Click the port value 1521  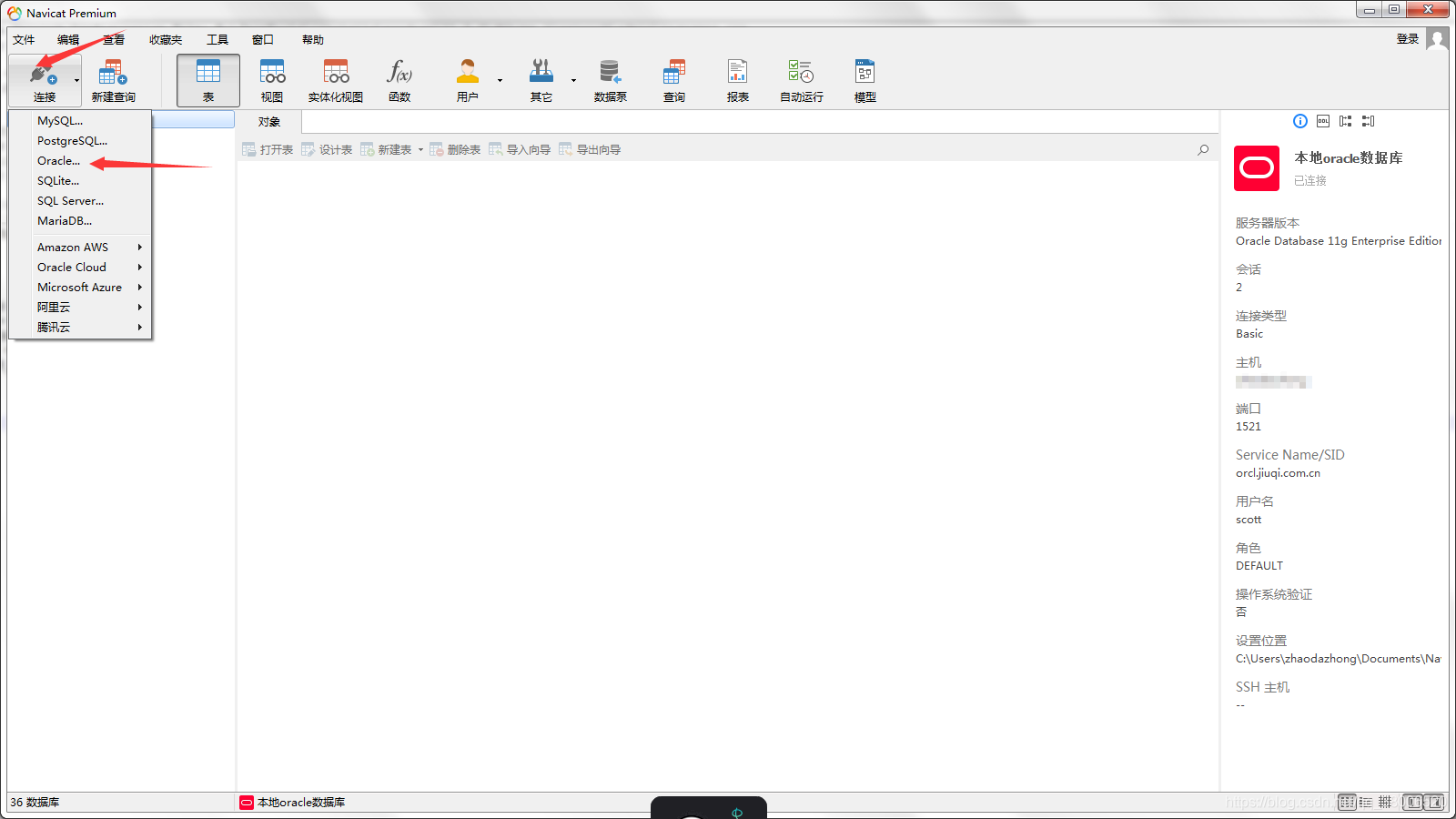1249,427
